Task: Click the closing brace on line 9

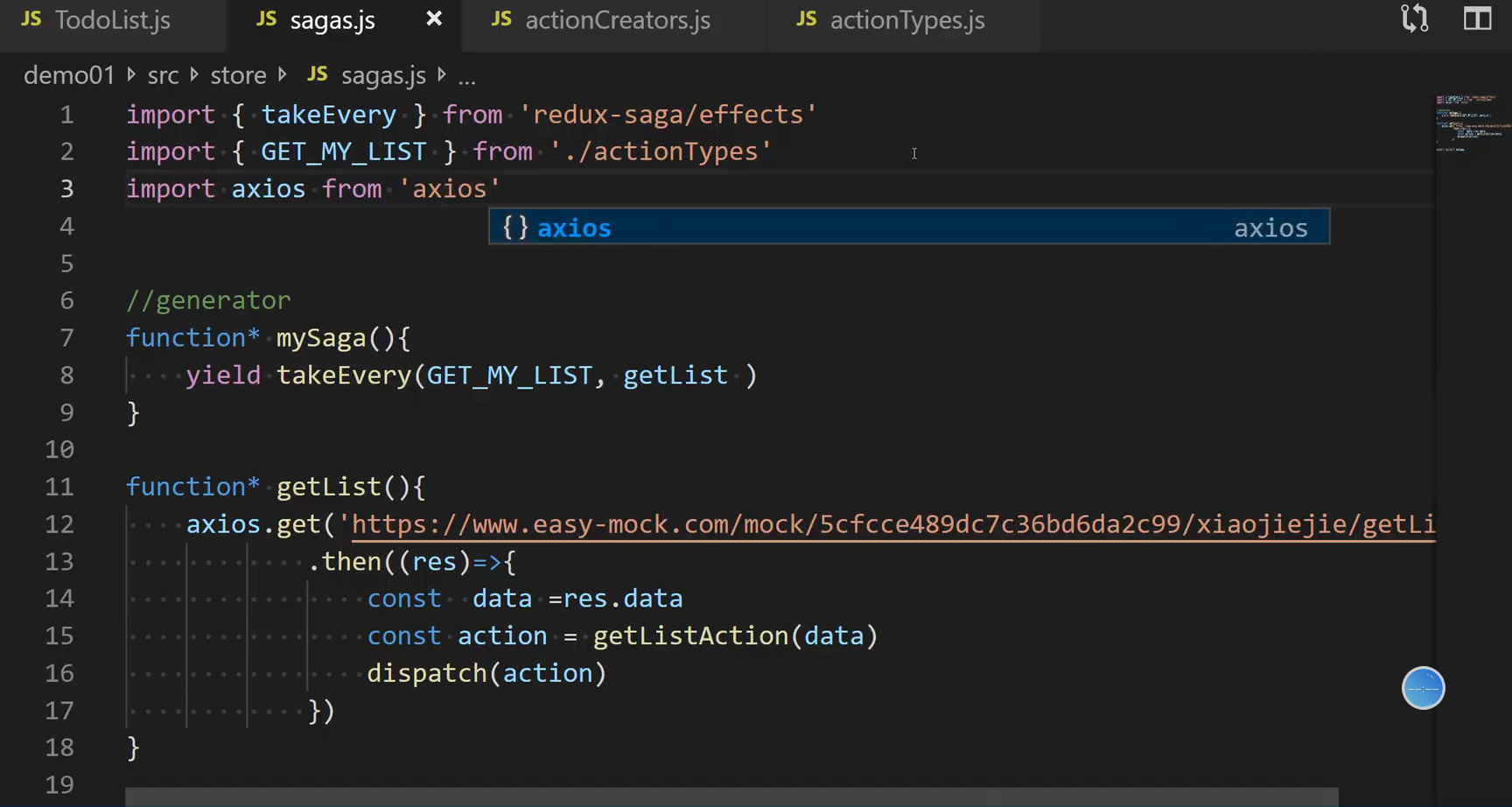Action: [x=133, y=412]
